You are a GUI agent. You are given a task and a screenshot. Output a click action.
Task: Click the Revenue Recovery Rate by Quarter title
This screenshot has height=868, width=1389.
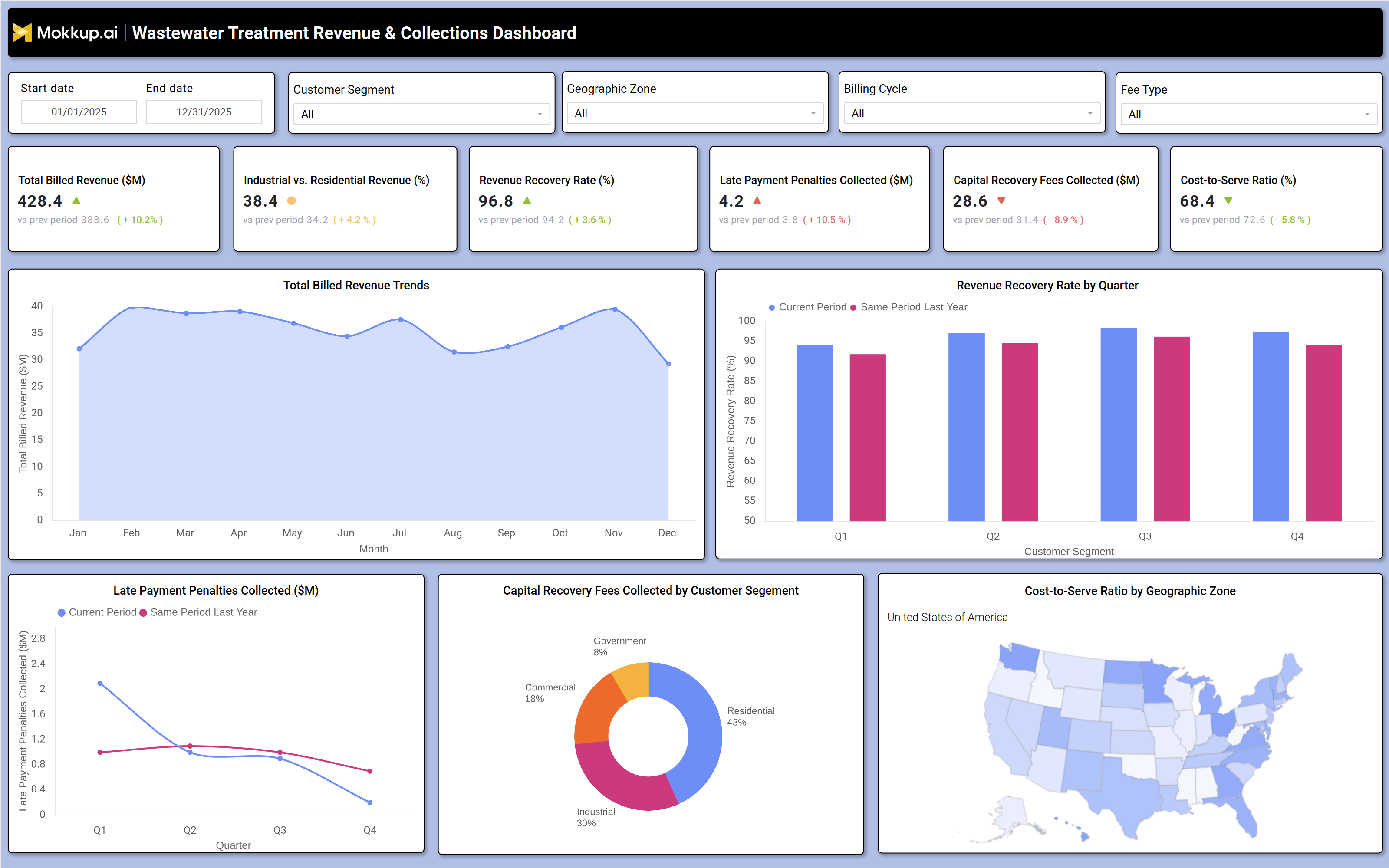[1047, 285]
